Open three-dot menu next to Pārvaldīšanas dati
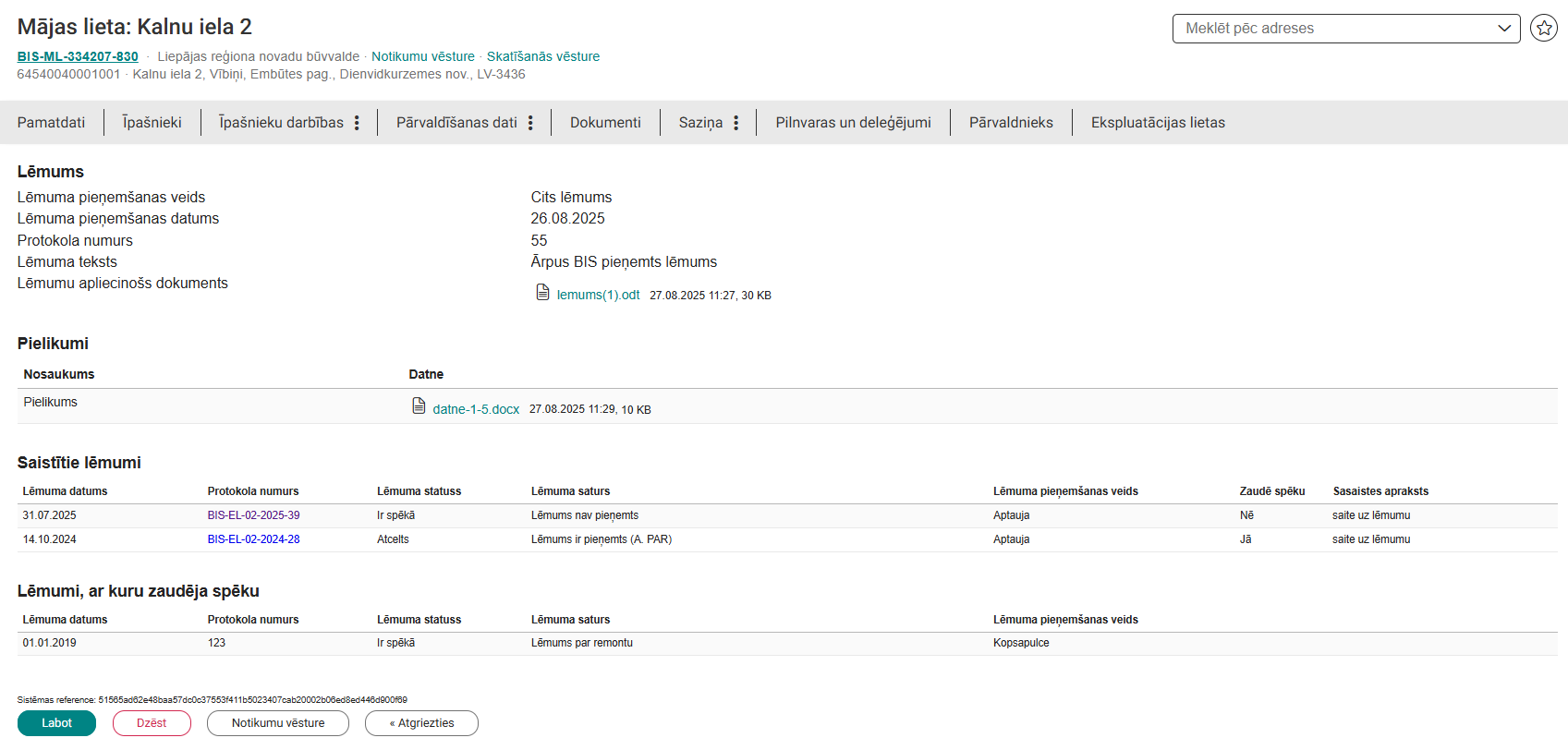 coord(530,123)
